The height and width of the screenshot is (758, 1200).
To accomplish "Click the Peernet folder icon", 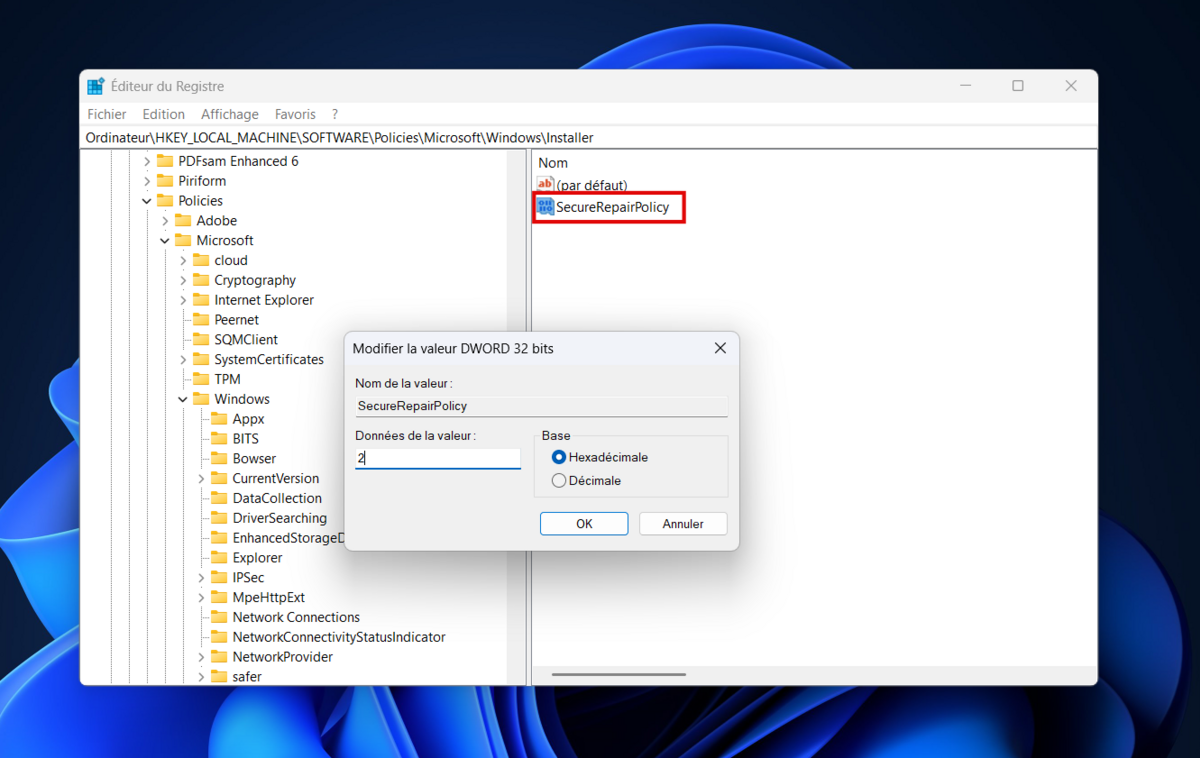I will click(x=201, y=320).
